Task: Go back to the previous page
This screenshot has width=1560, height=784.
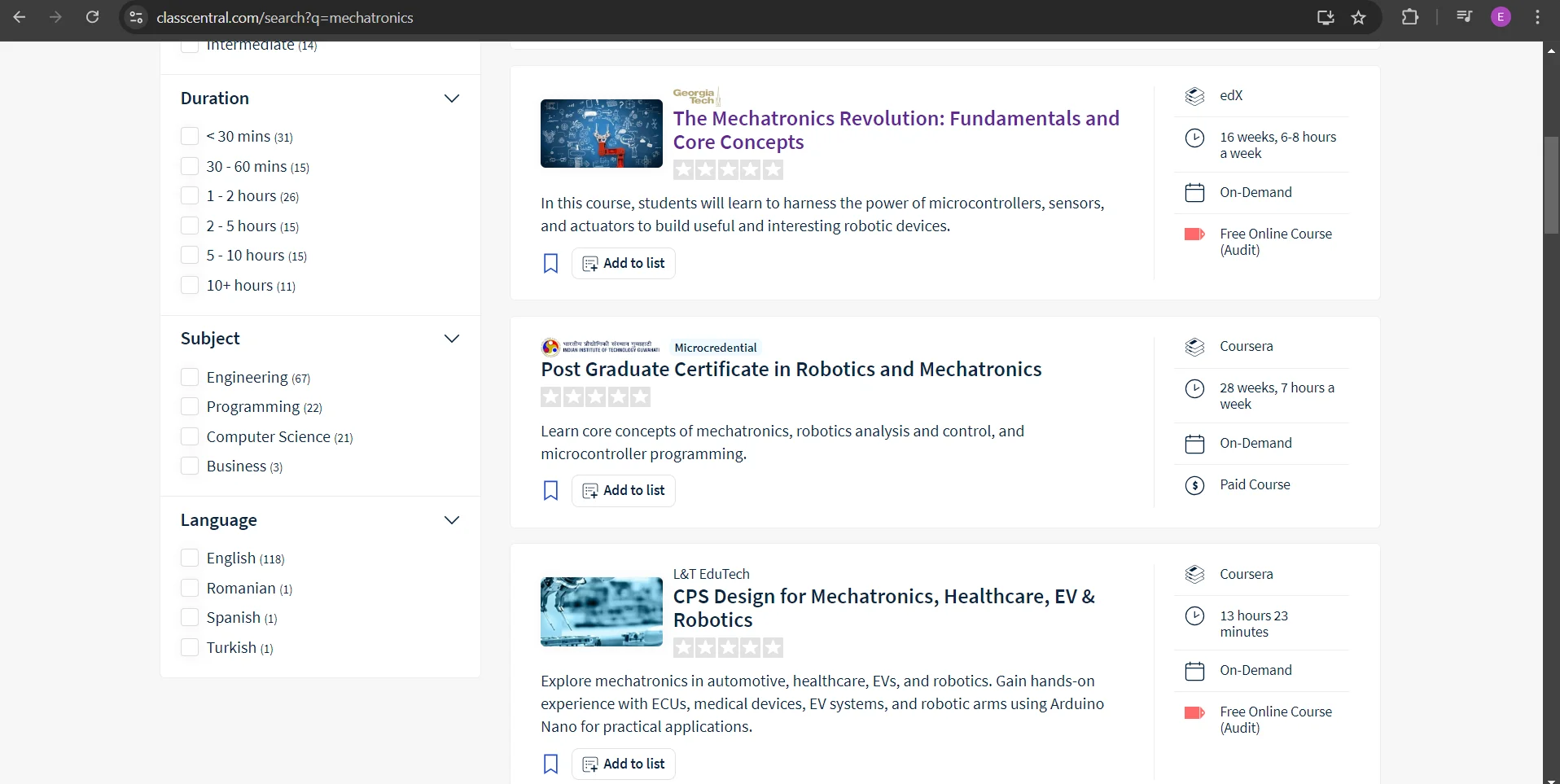Action: [x=20, y=17]
